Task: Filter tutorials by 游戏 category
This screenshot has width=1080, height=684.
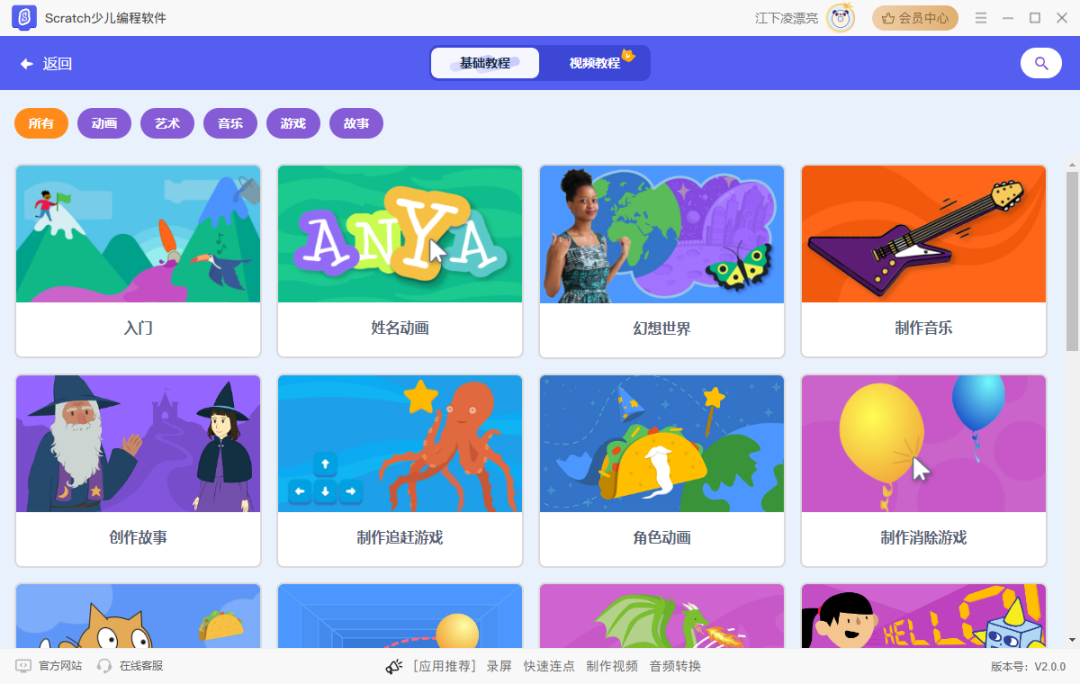Action: [293, 123]
